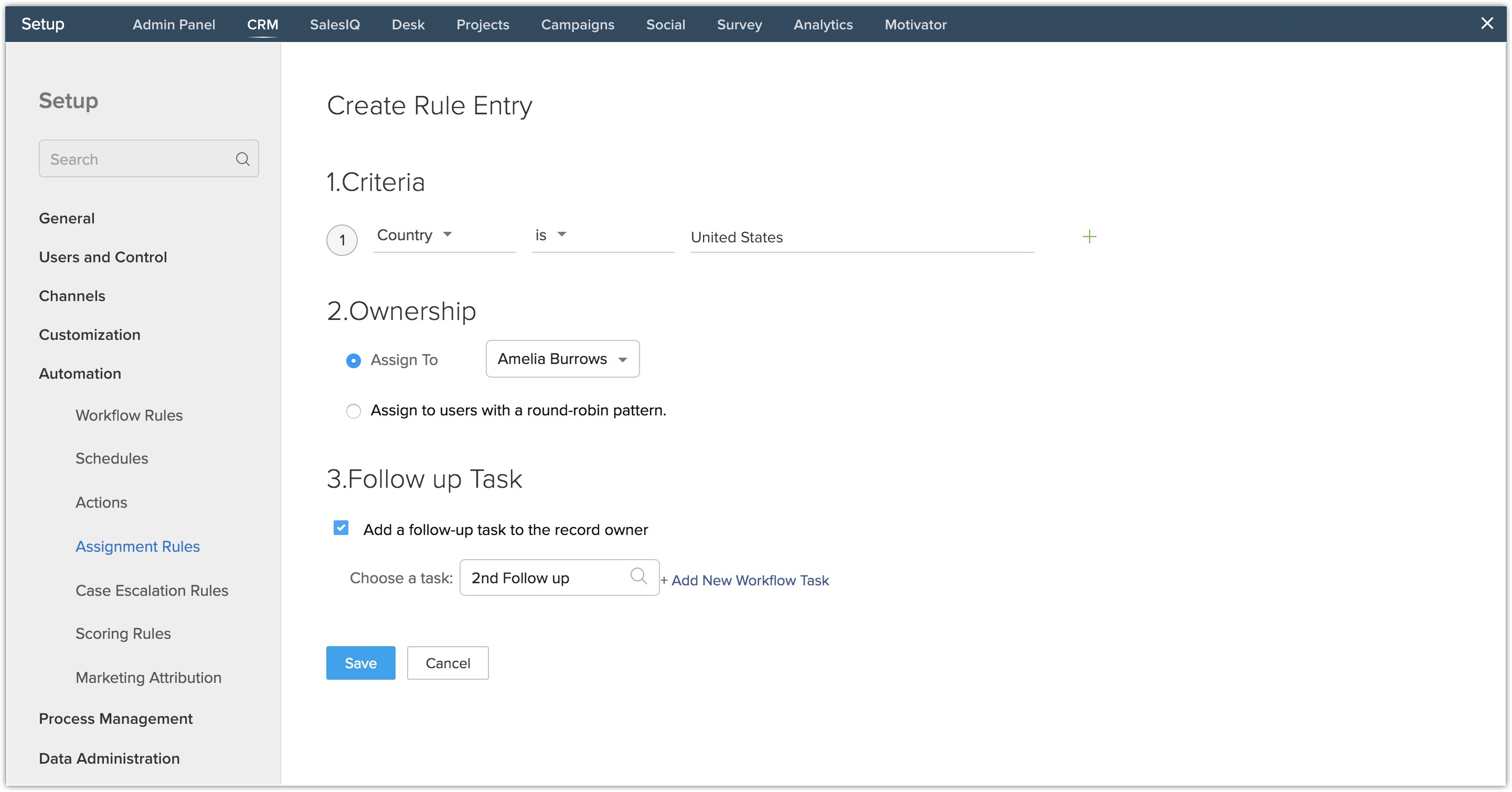
Task: Open Workflow Rules in sidebar
Action: coord(129,415)
